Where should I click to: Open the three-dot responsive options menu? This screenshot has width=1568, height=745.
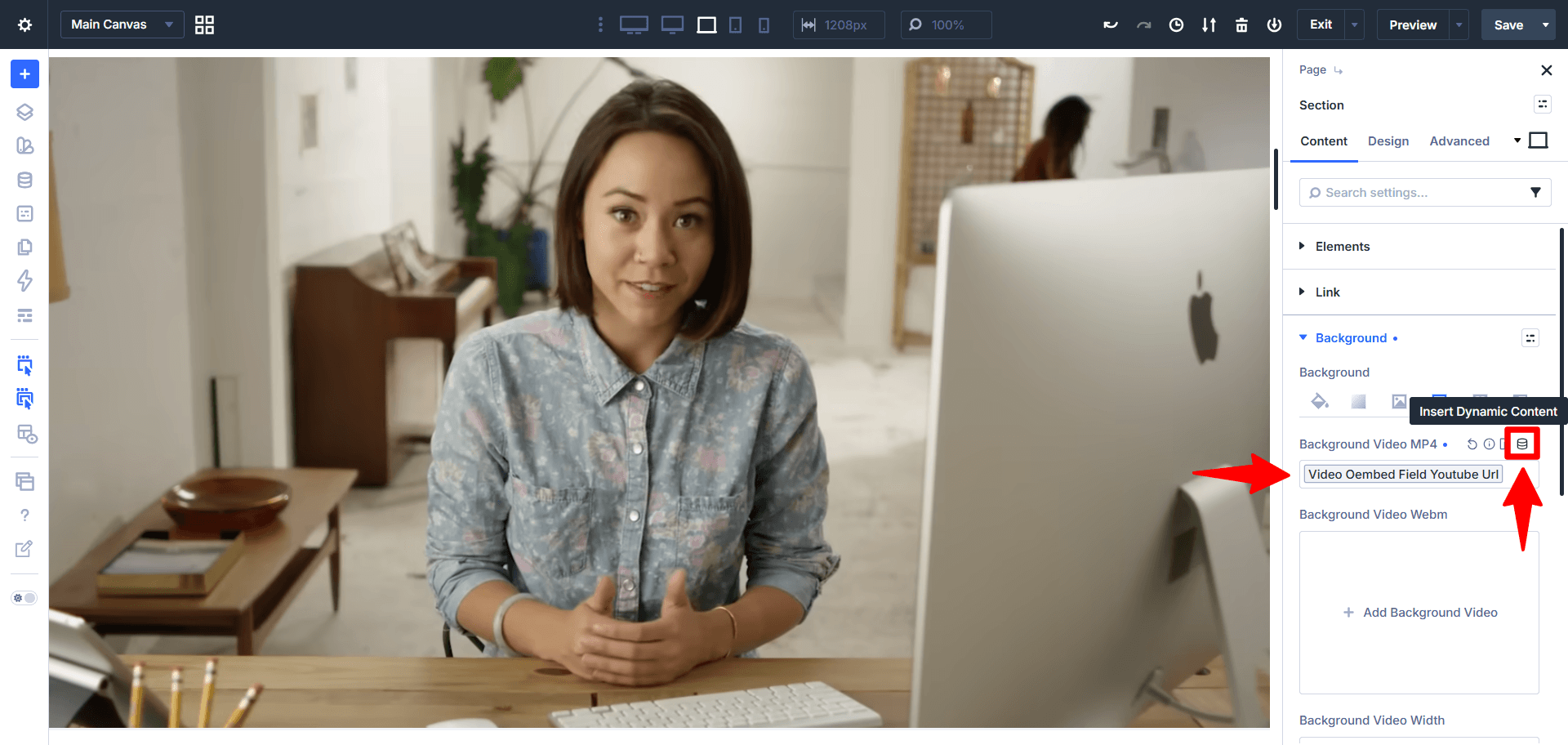600,25
